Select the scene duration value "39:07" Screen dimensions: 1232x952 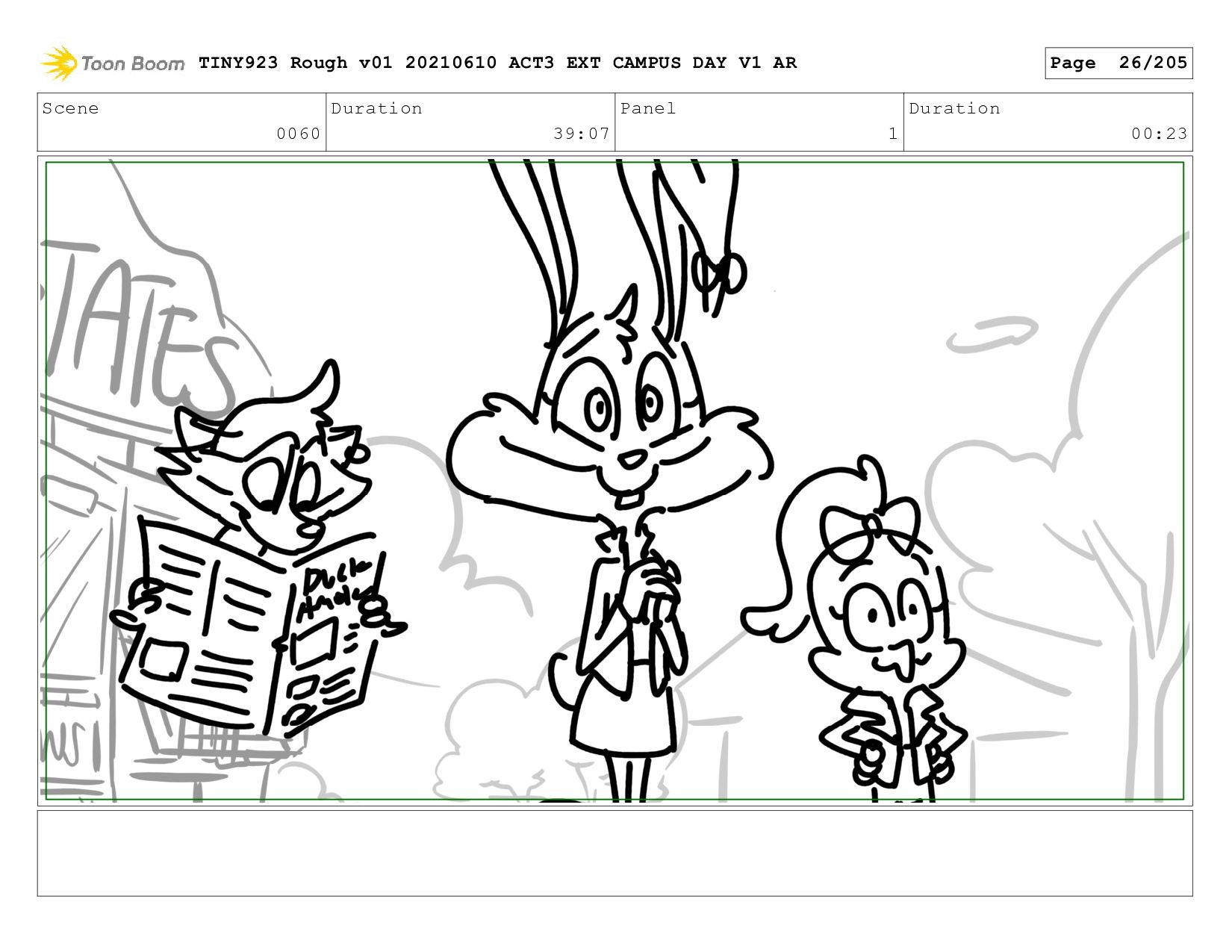point(582,134)
